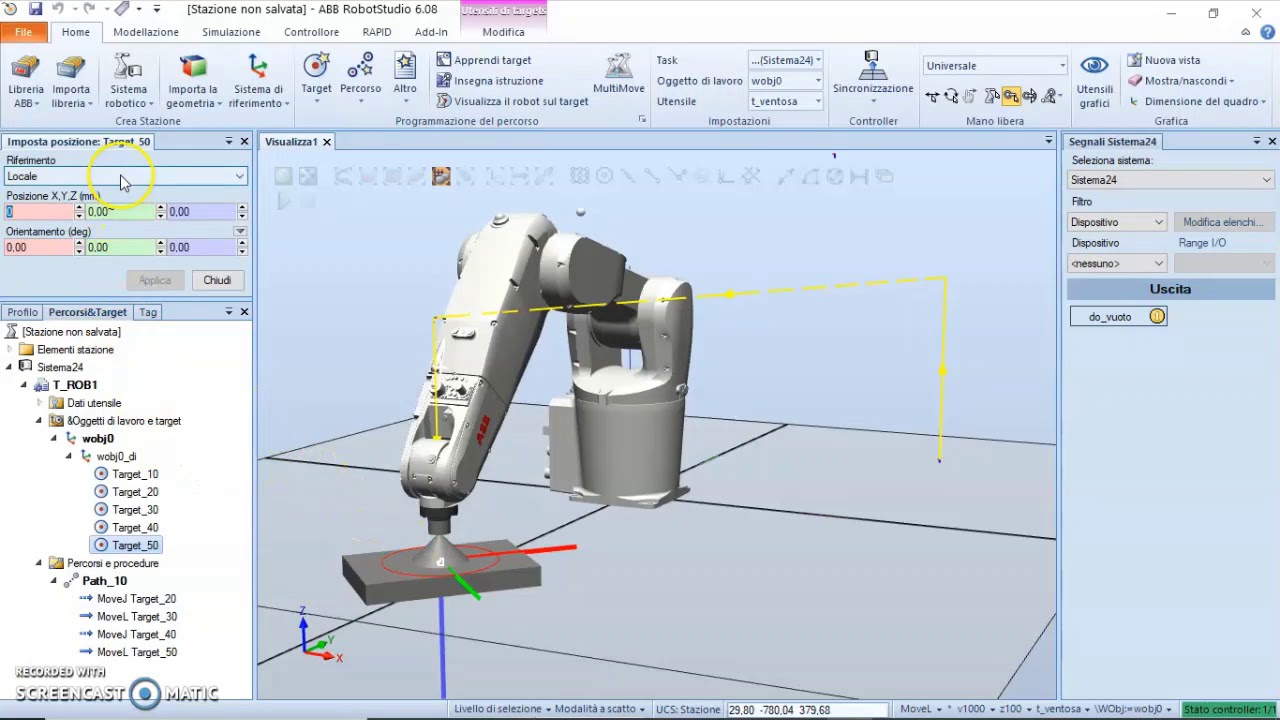1280x720 pixels.
Task: Close the Imposta posizione panel
Action: [244, 142]
